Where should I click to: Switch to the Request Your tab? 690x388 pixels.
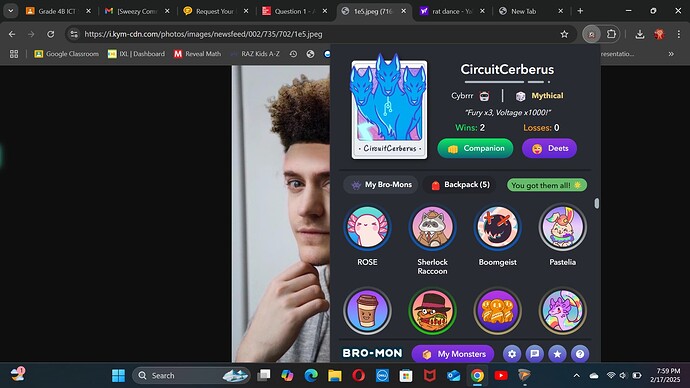click(216, 11)
